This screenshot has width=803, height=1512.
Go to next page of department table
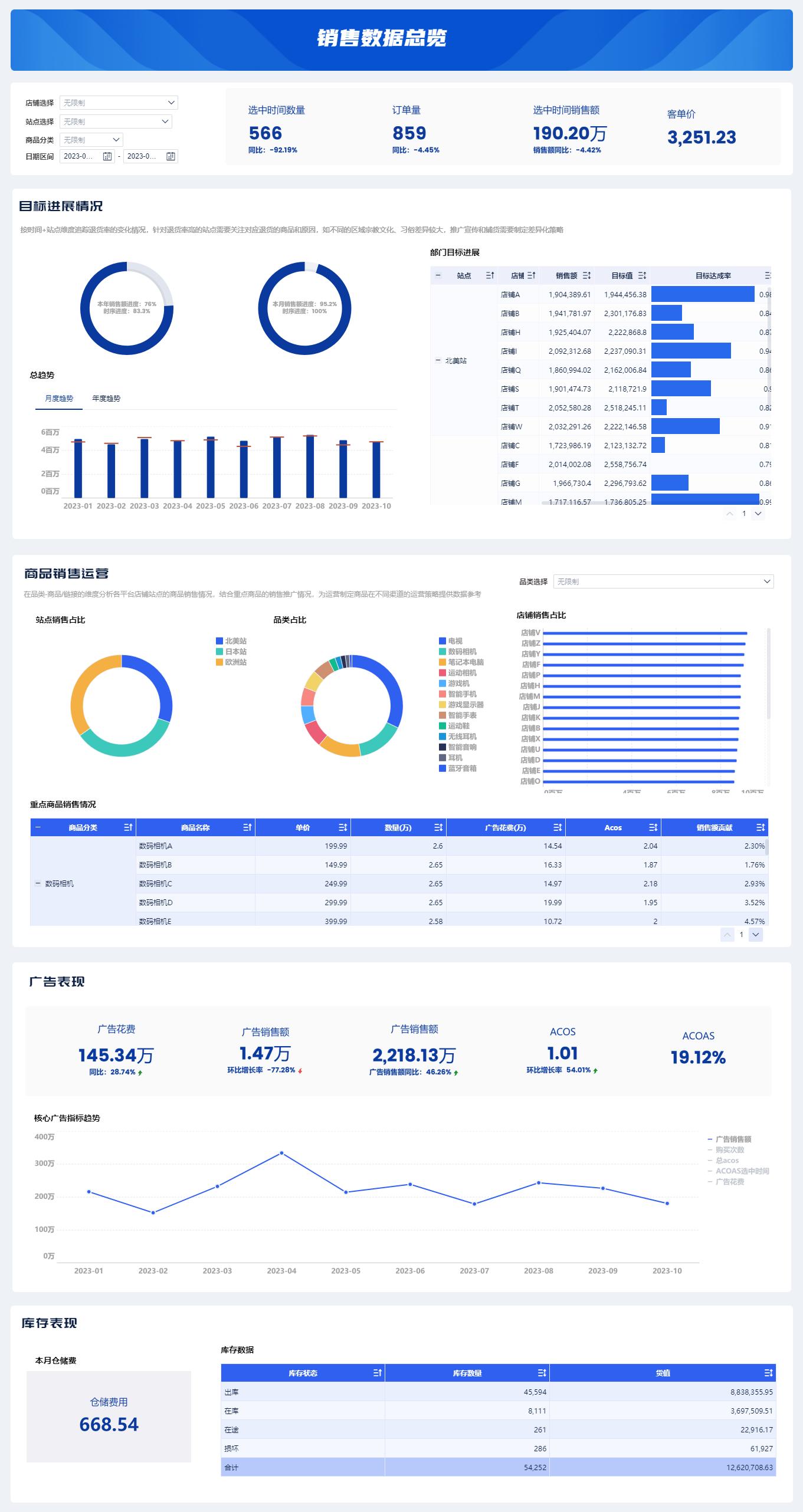tap(758, 514)
